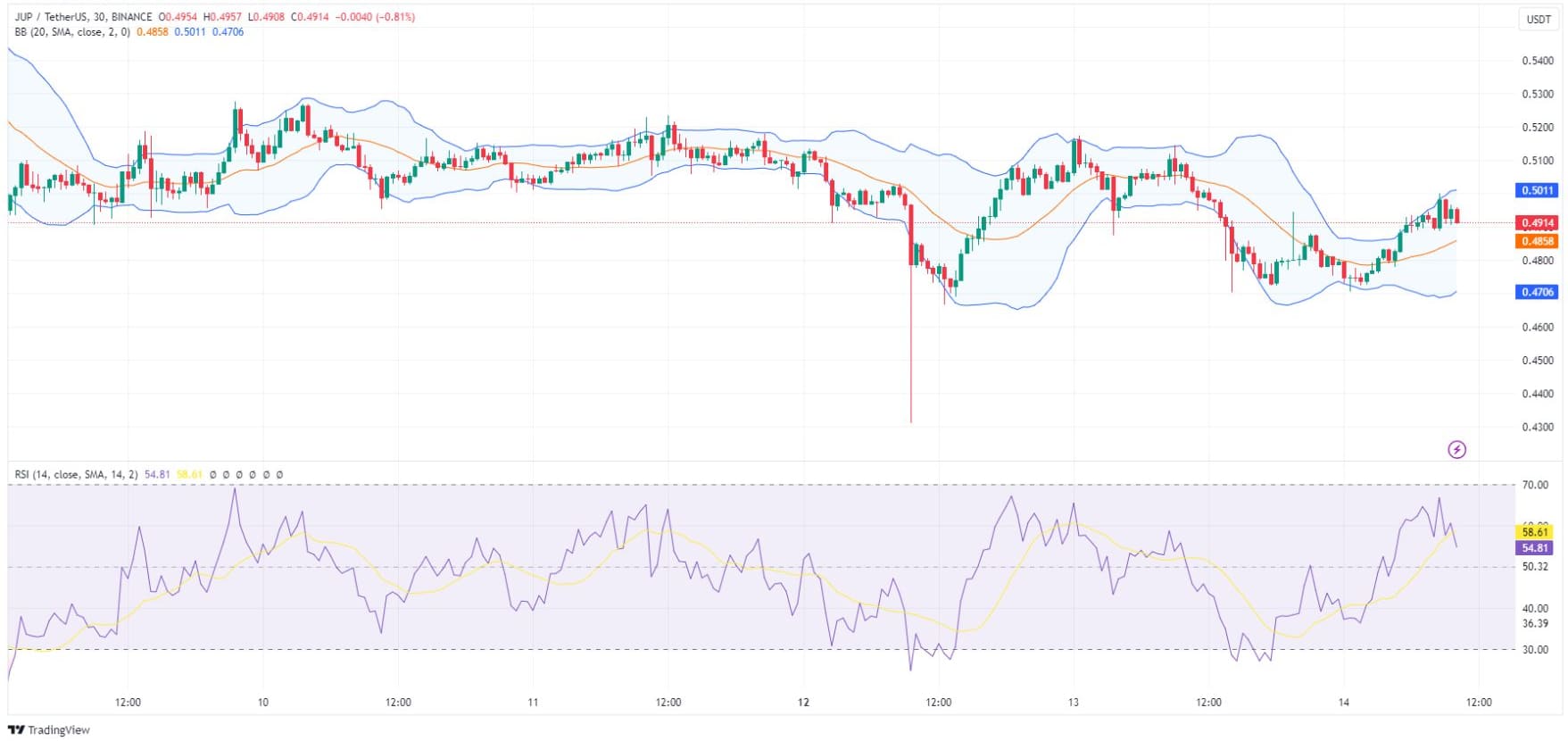Click the 70.00 RSI axis label
This screenshot has width=1568, height=741.
click(1535, 485)
